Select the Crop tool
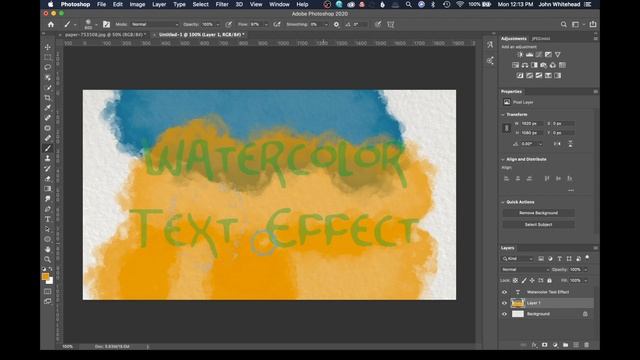This screenshot has width=640, height=360. (48, 98)
